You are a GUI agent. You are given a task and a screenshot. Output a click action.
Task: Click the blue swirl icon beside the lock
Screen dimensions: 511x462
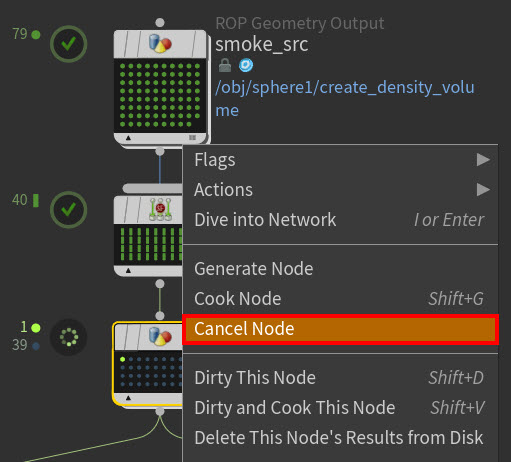pos(246,65)
